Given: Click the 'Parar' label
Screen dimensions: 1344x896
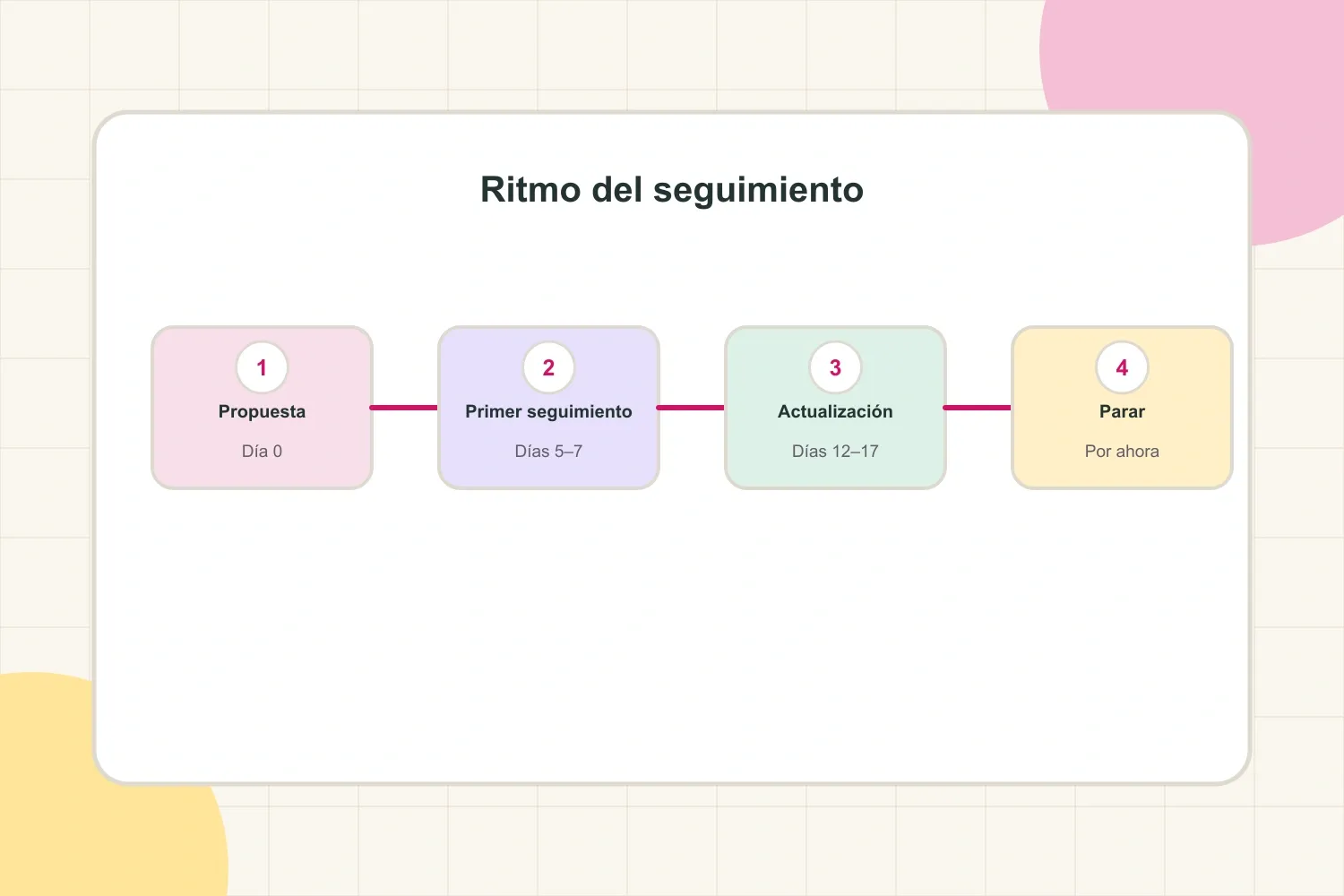Looking at the screenshot, I should tap(1122, 412).
